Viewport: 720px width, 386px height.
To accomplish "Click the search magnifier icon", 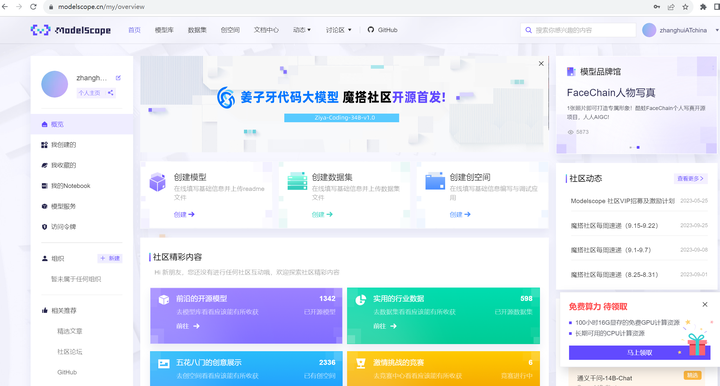I will pyautogui.click(x=529, y=30).
